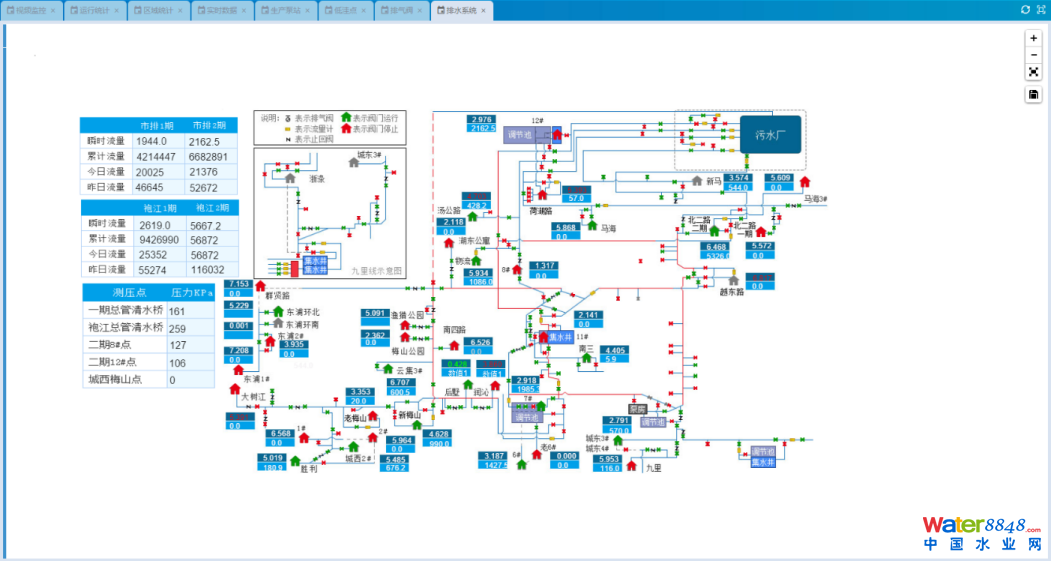
Task: Select the gray 新马 pump station icon
Action: 697,181
